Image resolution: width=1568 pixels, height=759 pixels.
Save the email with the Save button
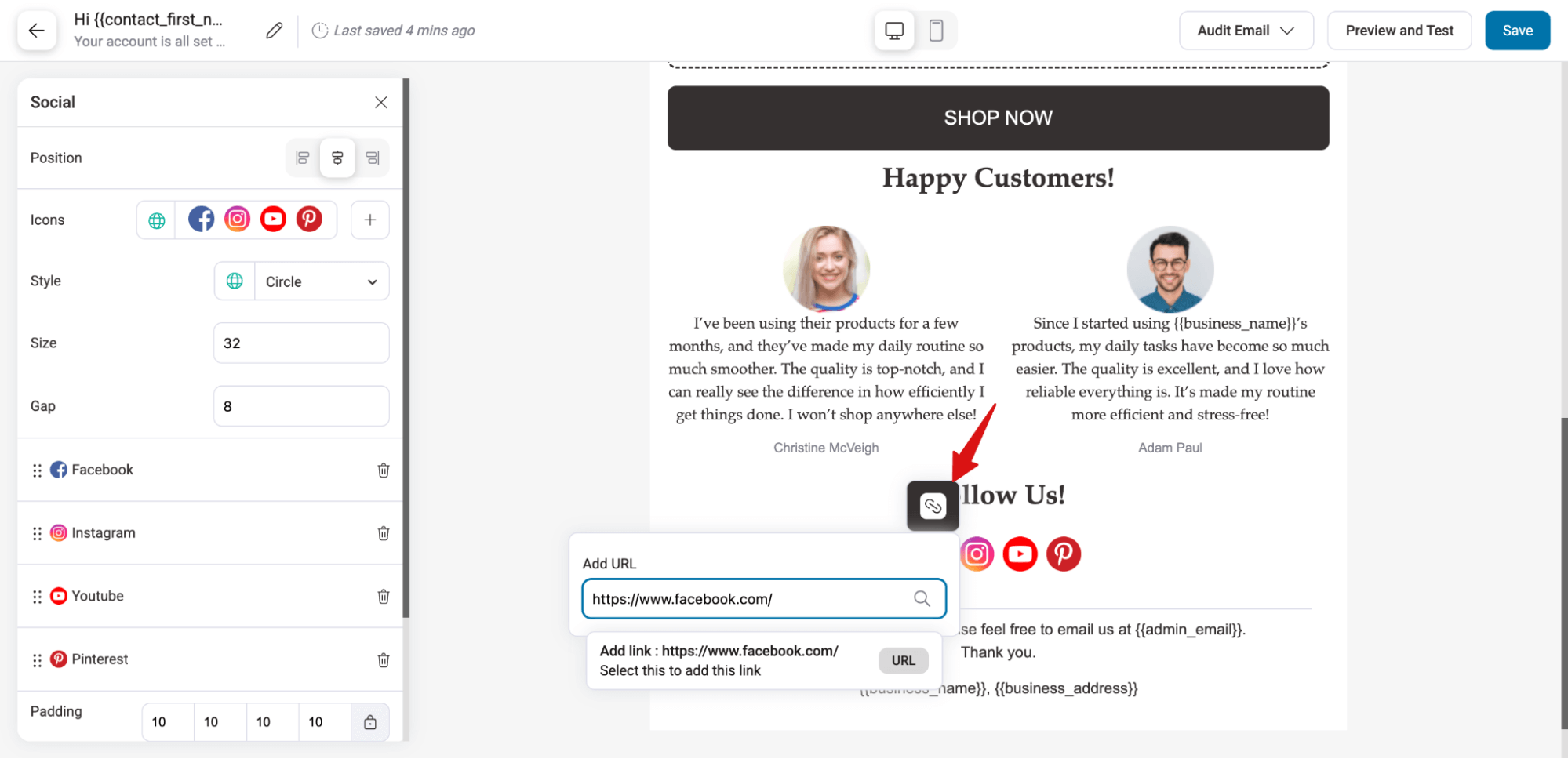(x=1516, y=30)
